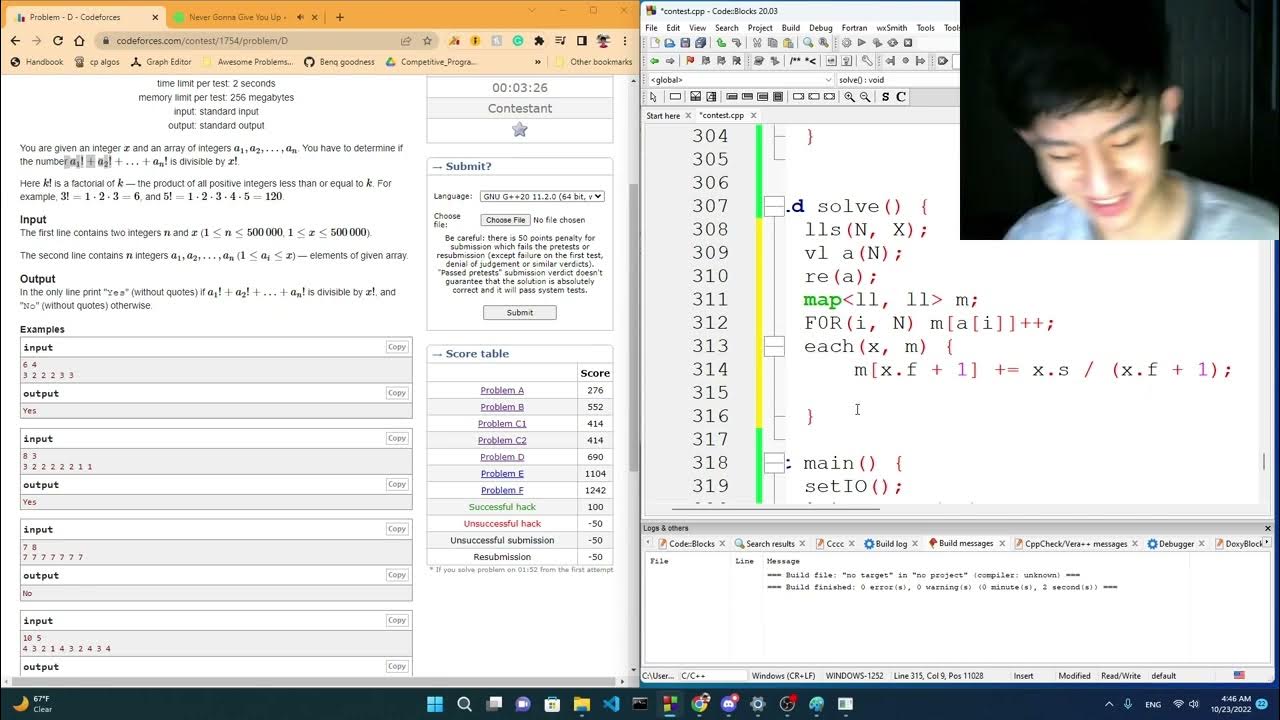Run the program with the play icon

pos(862,43)
